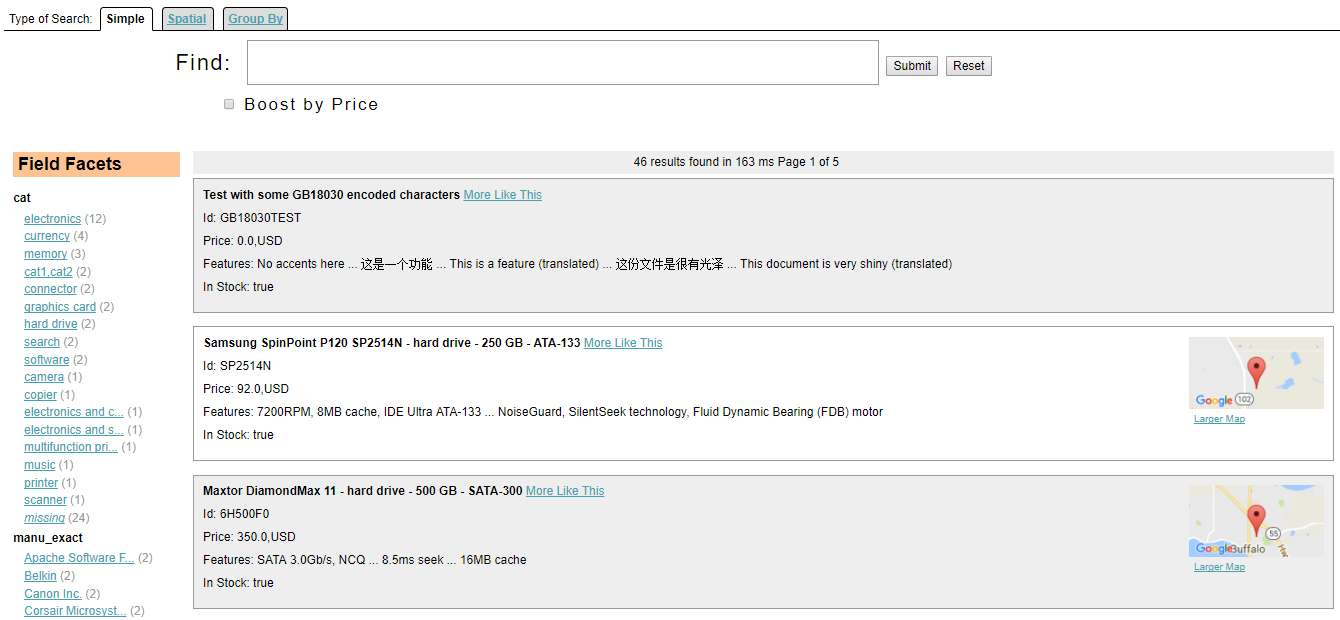Select '46 results found' status text
The width and height of the screenshot is (1340, 620).
coord(736,162)
